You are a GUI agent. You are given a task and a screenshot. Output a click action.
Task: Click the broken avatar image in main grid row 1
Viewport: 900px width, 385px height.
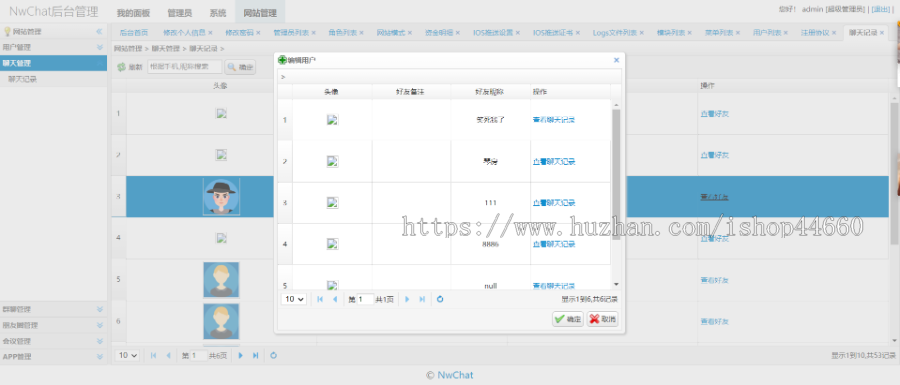(221, 113)
